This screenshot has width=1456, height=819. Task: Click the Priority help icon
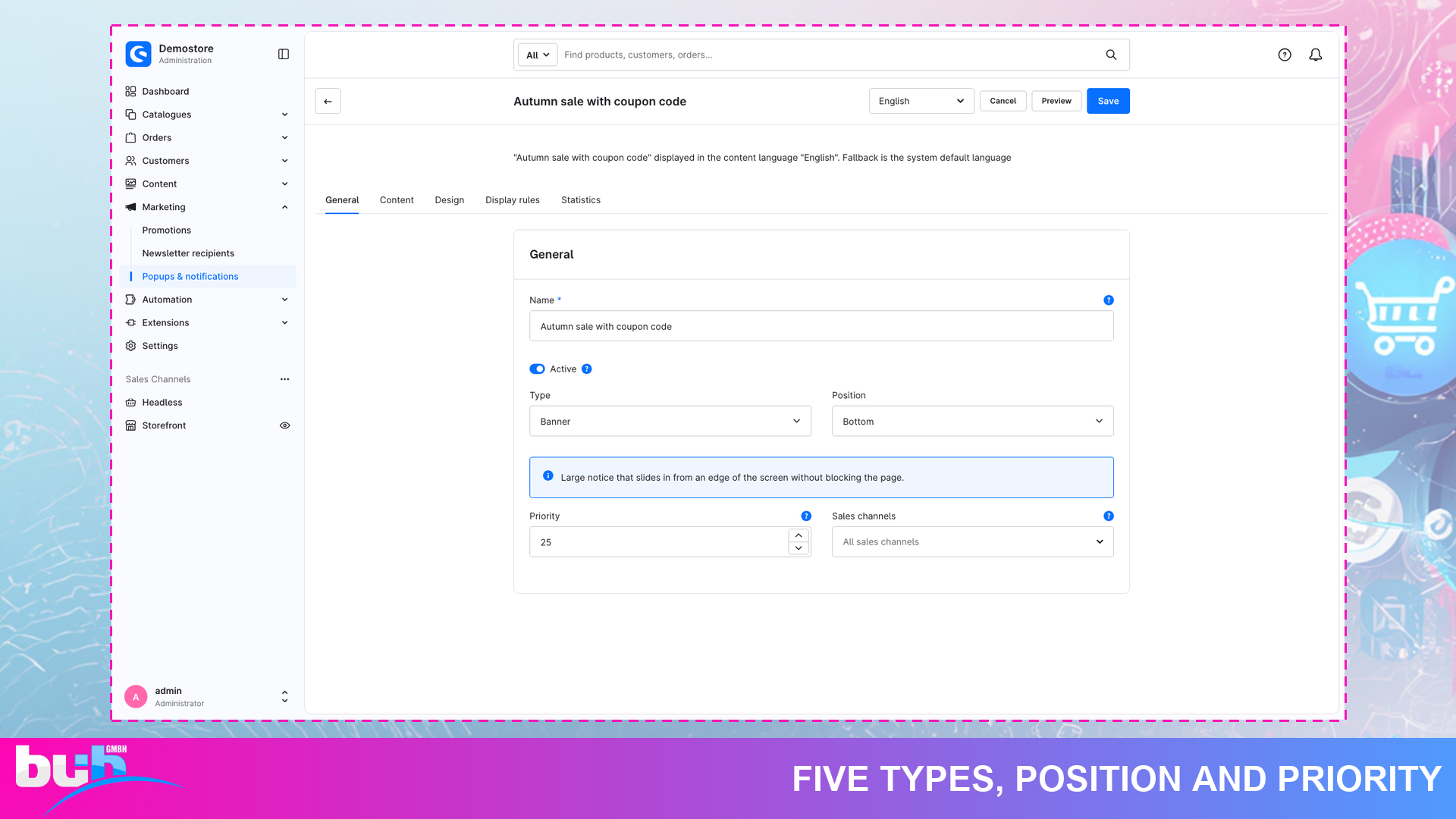coord(806,516)
